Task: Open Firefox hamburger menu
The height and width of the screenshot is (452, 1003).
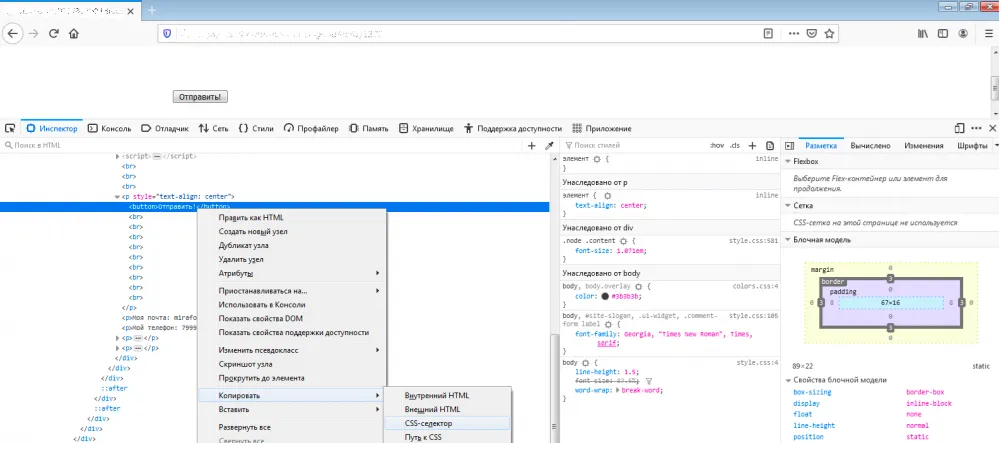Action: pos(989,33)
